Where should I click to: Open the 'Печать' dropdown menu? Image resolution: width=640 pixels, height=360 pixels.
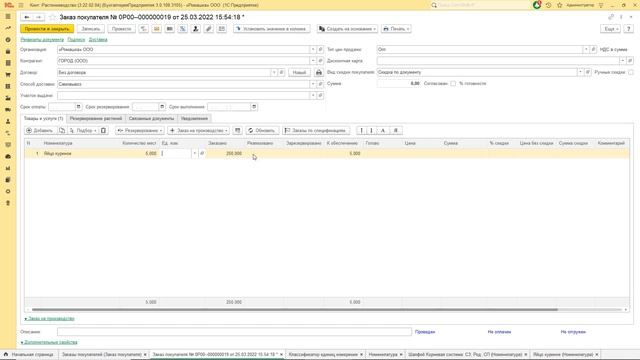pyautogui.click(x=396, y=29)
